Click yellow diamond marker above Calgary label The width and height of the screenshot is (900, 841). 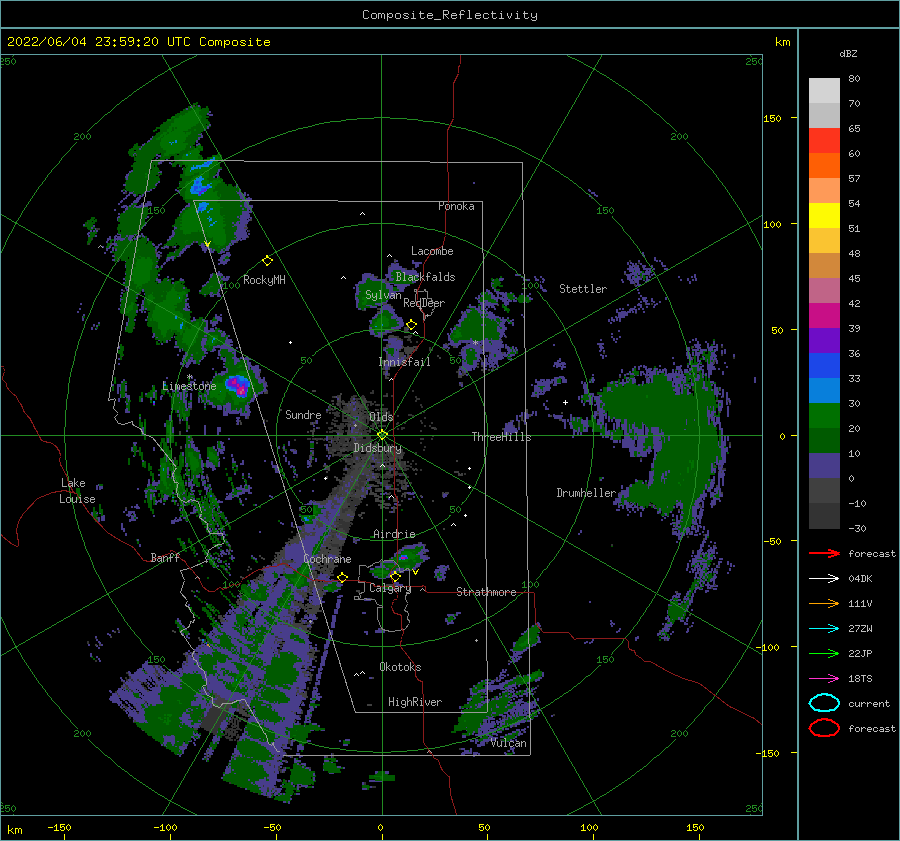point(395,576)
